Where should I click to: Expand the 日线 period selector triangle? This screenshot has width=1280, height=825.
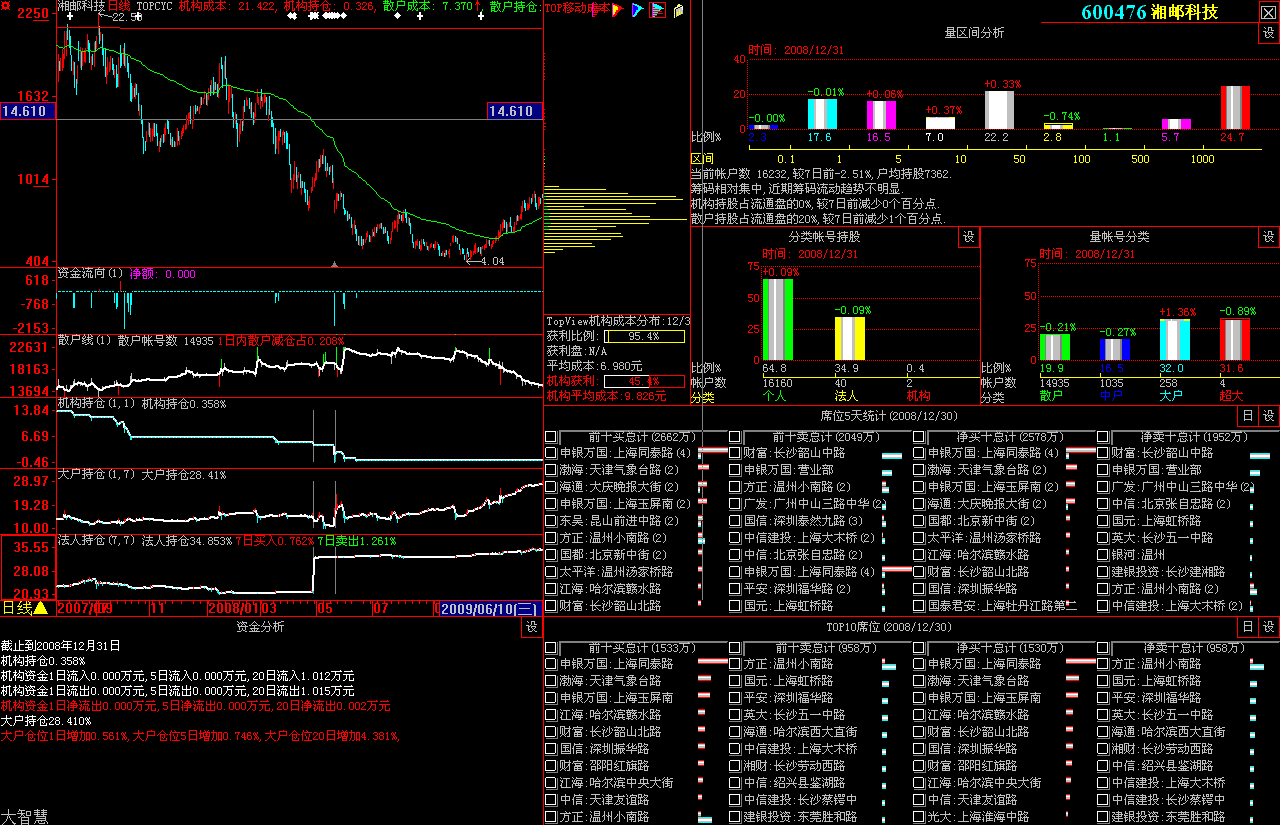pos(41,608)
